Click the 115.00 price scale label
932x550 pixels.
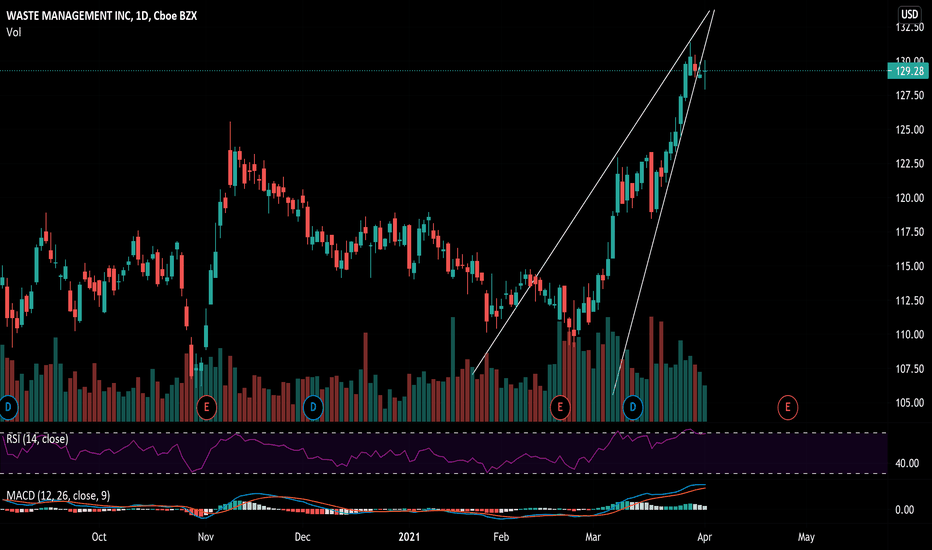[909, 266]
